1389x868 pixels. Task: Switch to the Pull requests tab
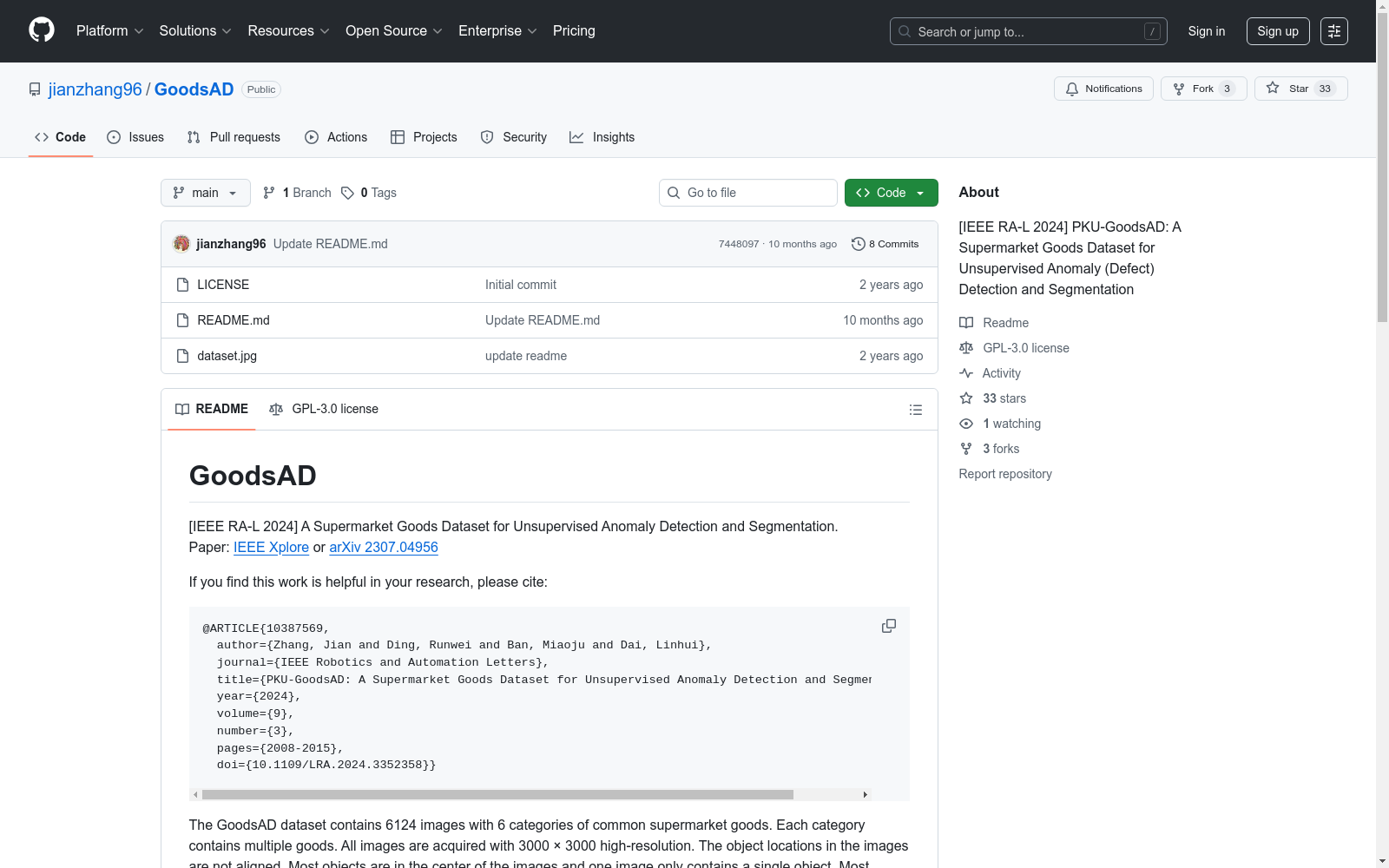[234, 137]
